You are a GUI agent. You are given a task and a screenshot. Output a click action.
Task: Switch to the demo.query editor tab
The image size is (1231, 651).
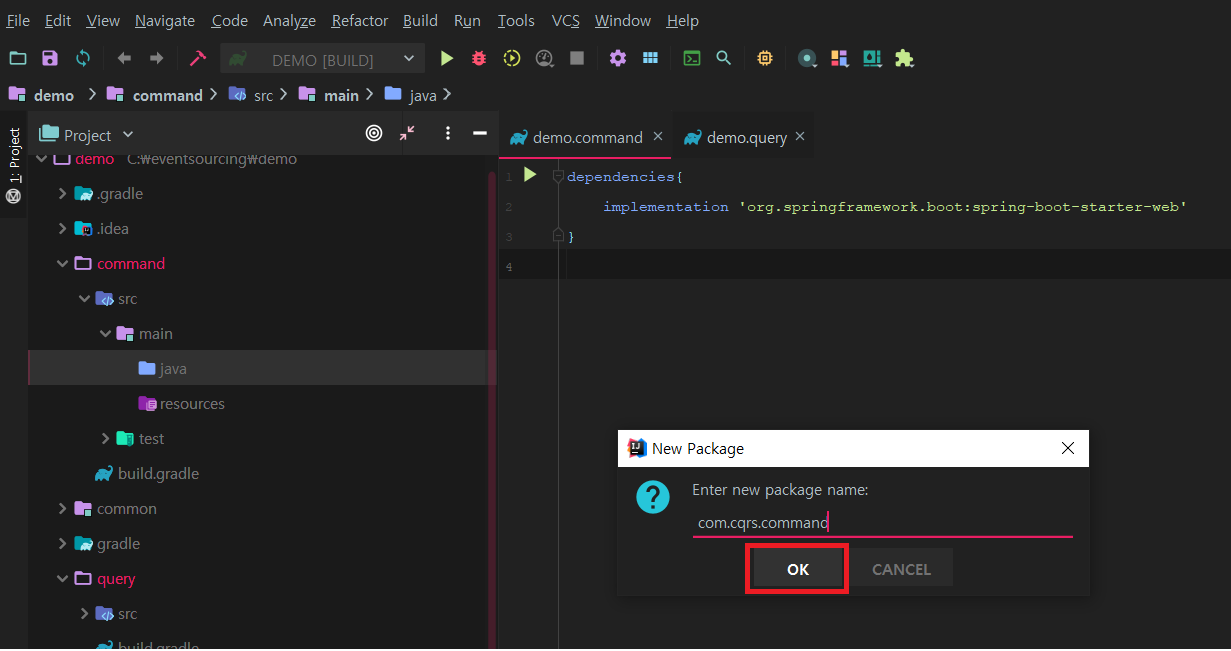click(x=747, y=137)
